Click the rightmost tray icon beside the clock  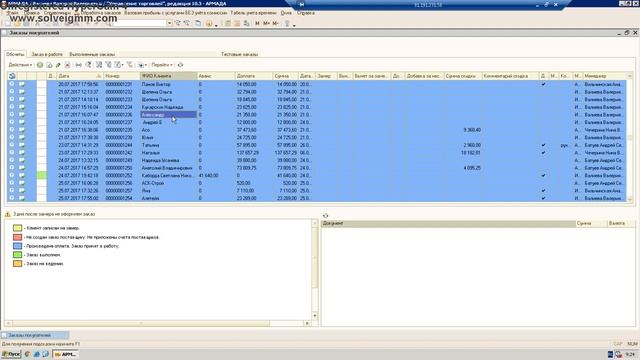[x=619, y=354]
